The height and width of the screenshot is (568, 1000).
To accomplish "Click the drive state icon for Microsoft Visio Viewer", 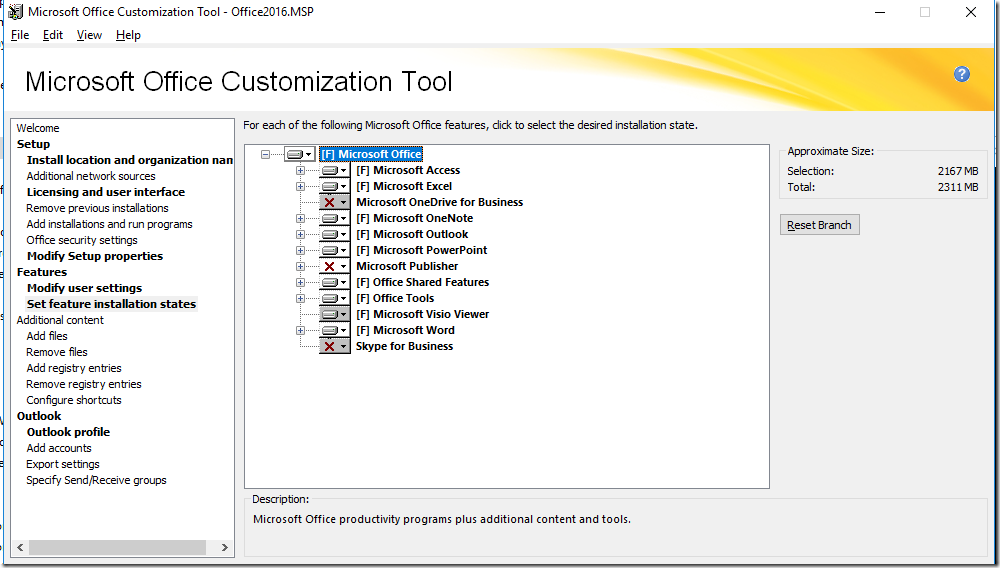I will click(x=329, y=314).
